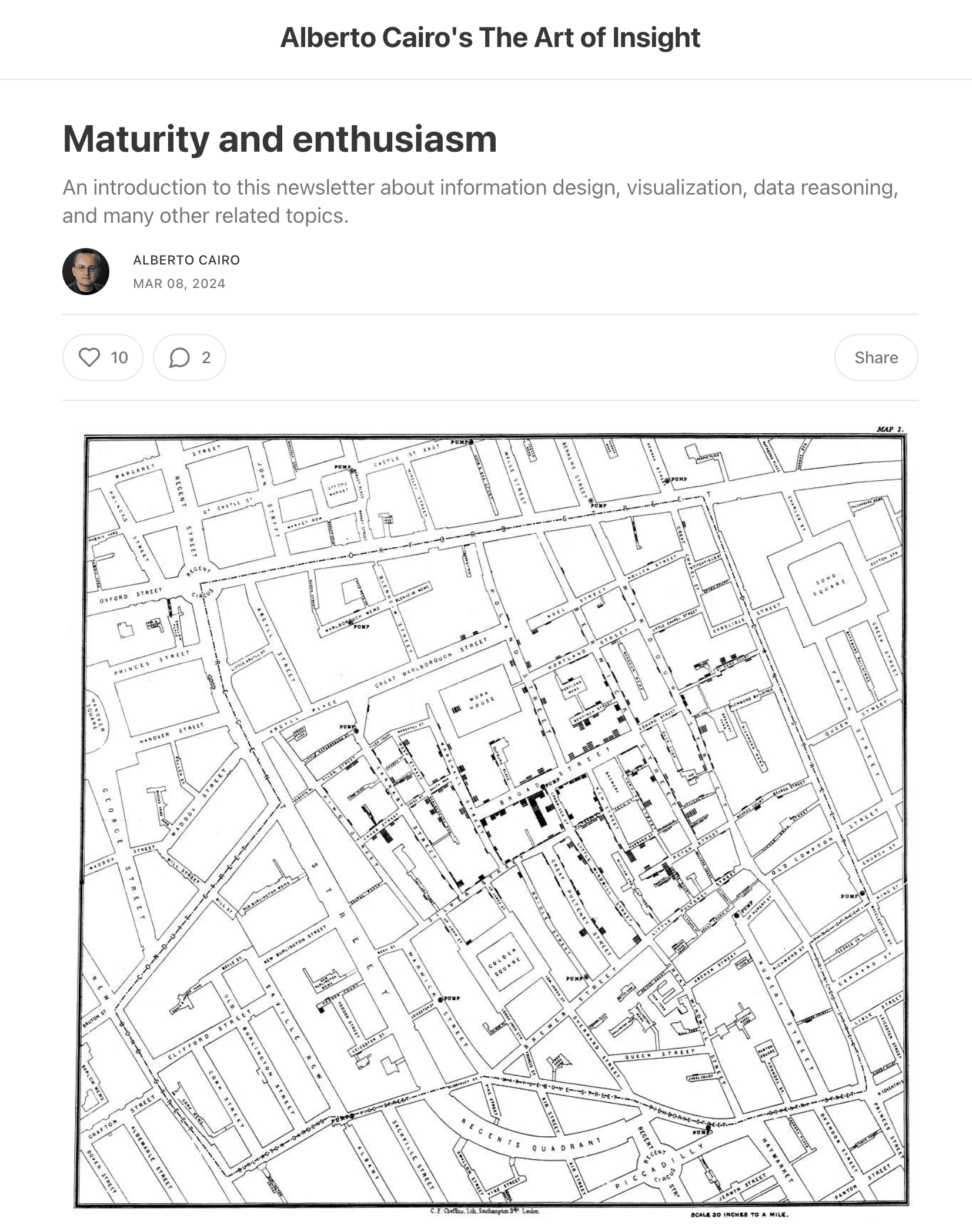The height and width of the screenshot is (1232, 972).
Task: Click the newsletter introduction subtitle text
Action: 480,201
